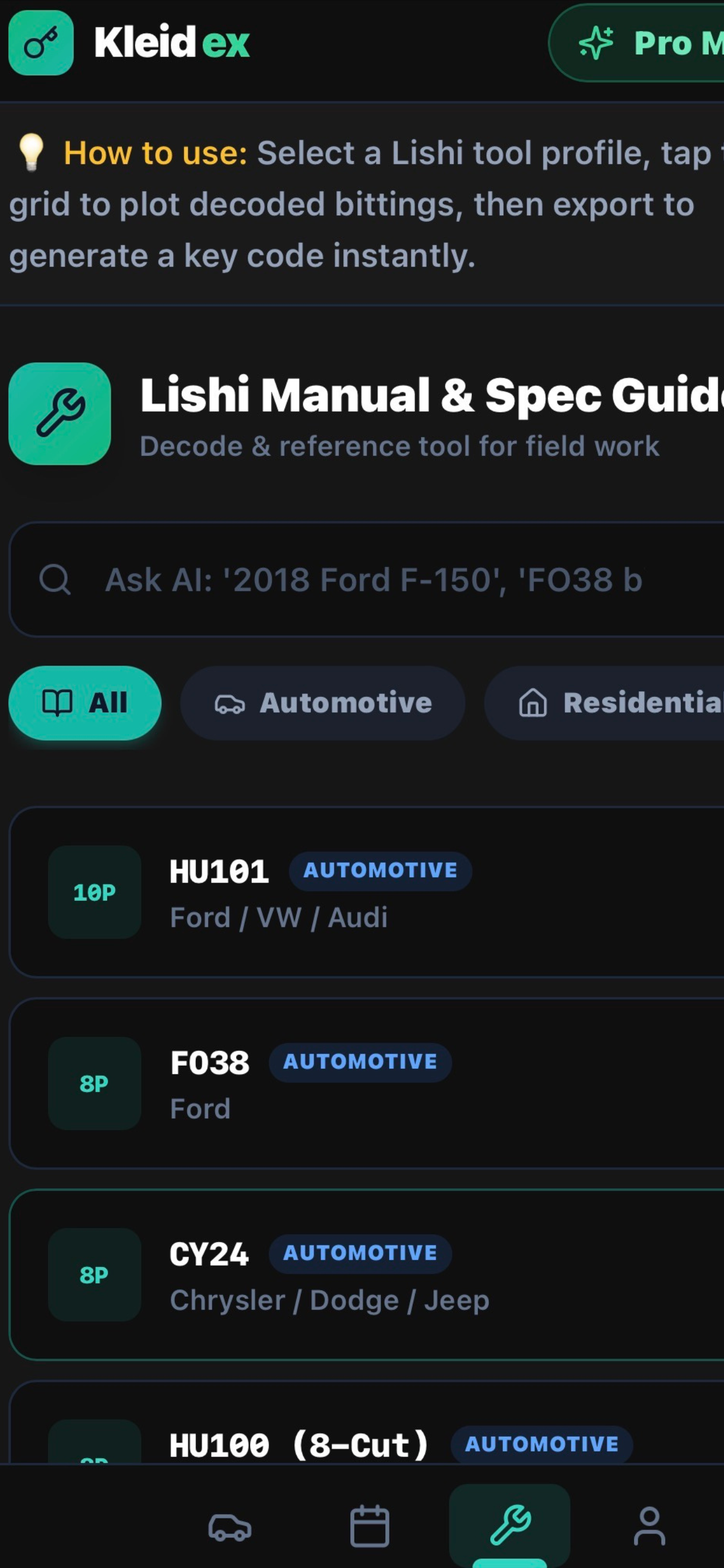This screenshot has height=1568, width=724.
Task: Open the HU101 tool profile
Action: click(367, 892)
